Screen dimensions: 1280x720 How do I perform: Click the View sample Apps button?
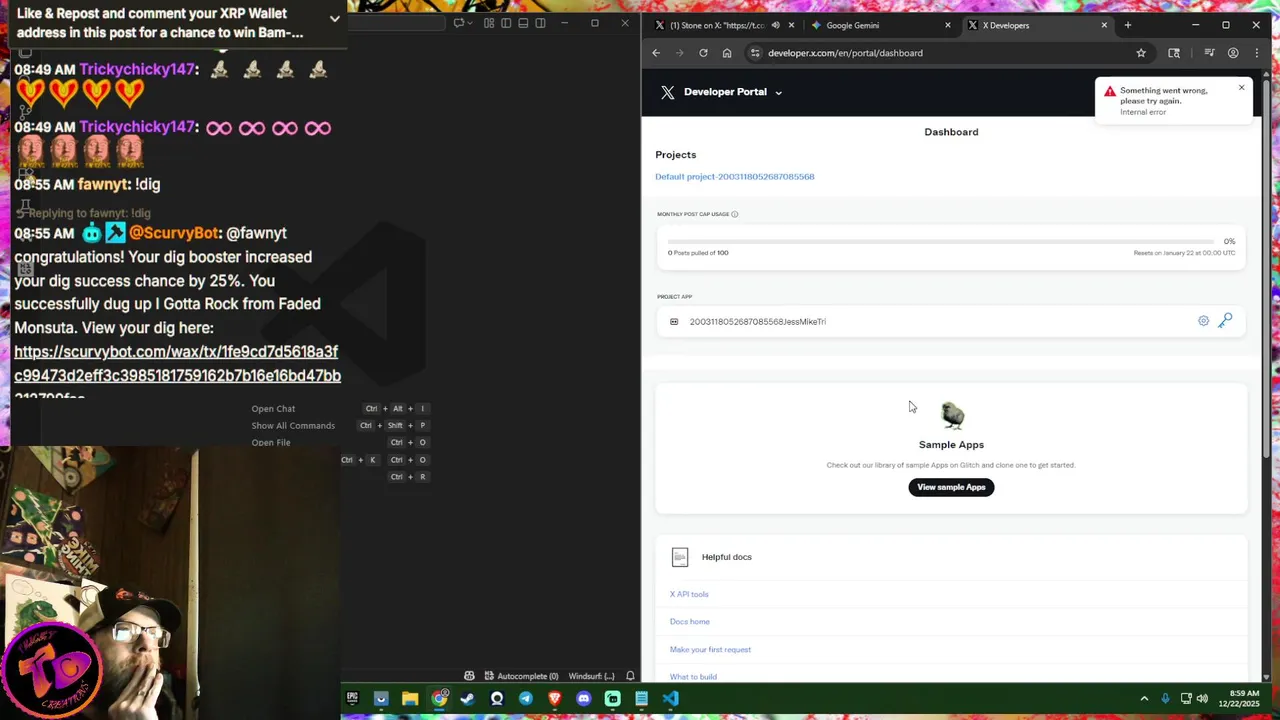[951, 487]
